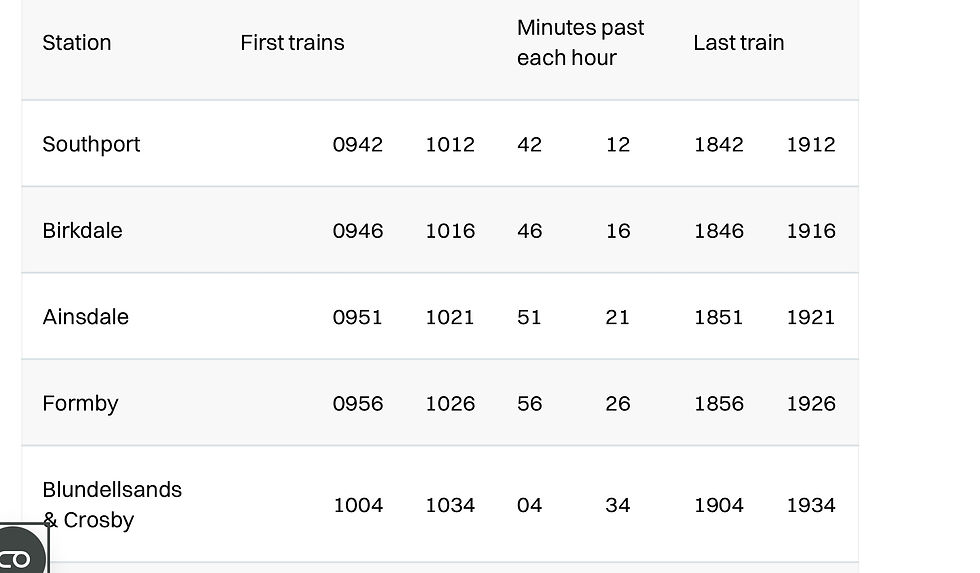Click Ainsdale's 0951 first train time
The height and width of the screenshot is (573, 980).
(357, 317)
